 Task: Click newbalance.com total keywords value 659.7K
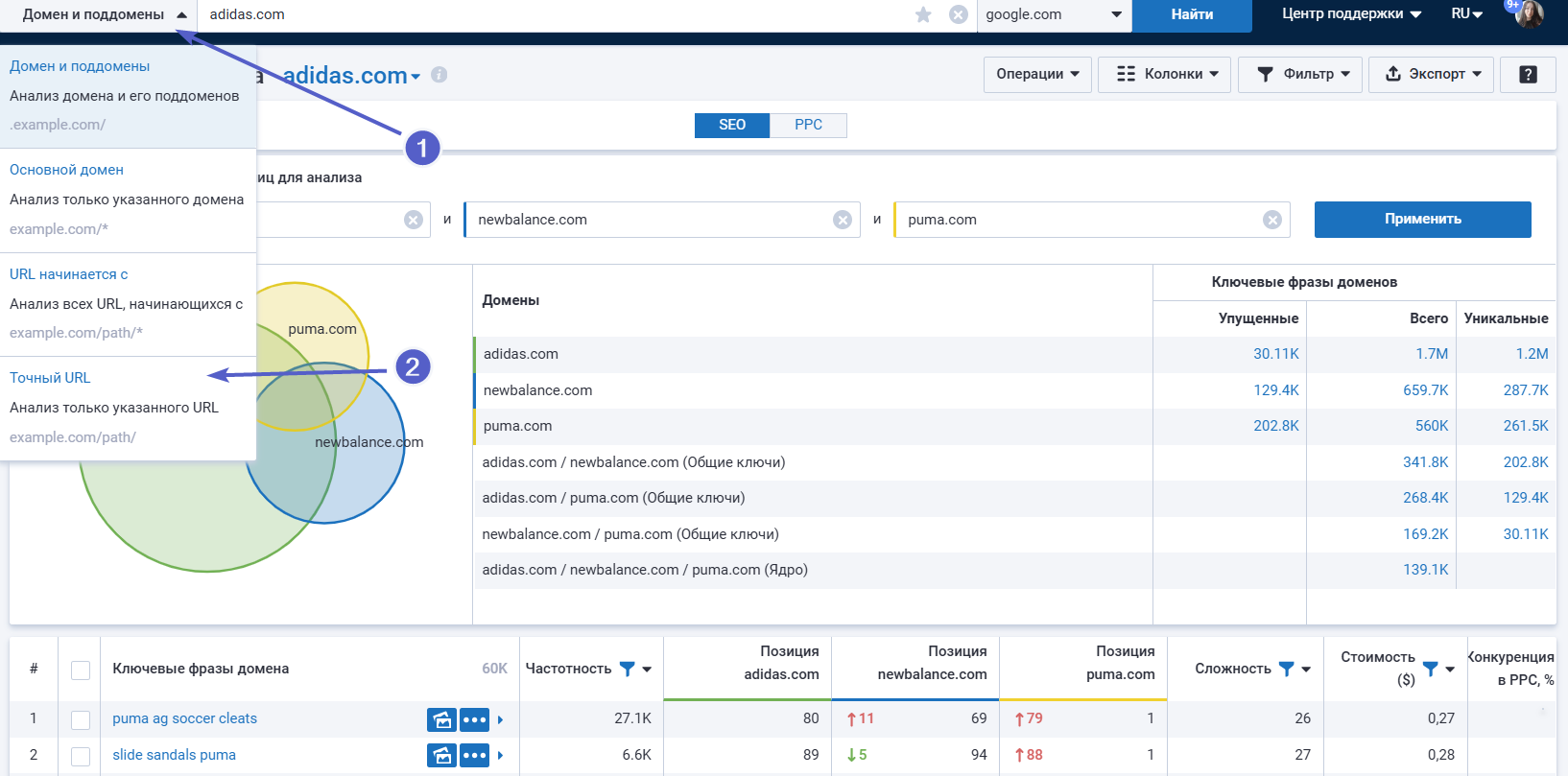1425,390
